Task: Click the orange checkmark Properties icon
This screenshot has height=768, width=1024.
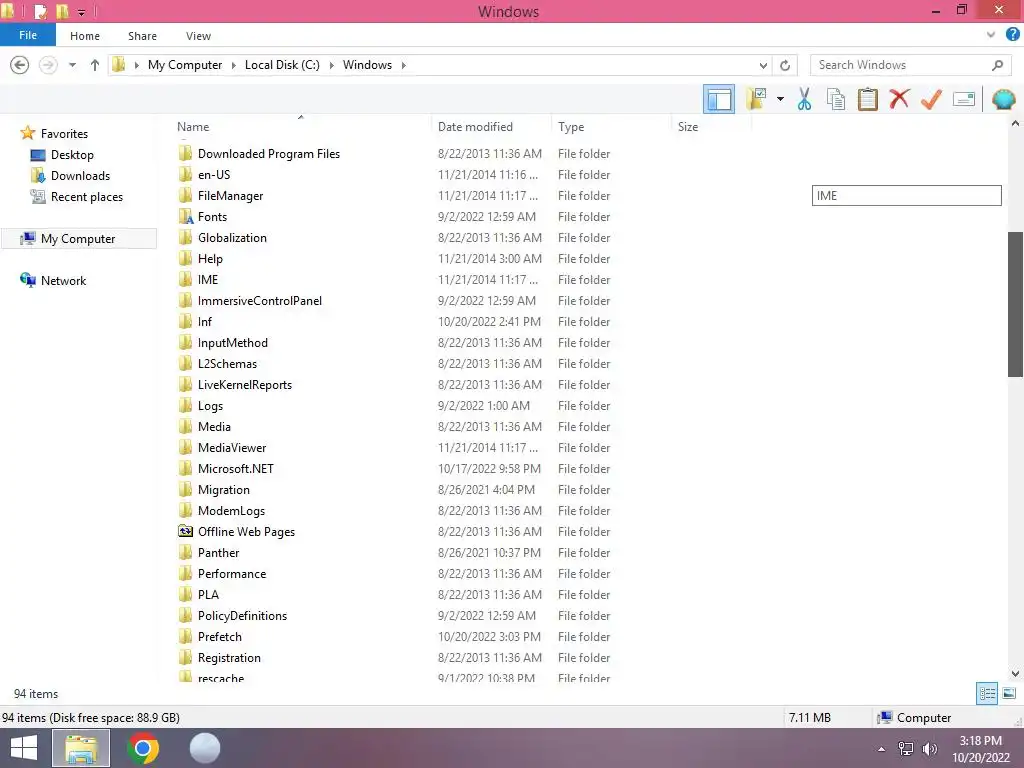Action: [x=931, y=99]
